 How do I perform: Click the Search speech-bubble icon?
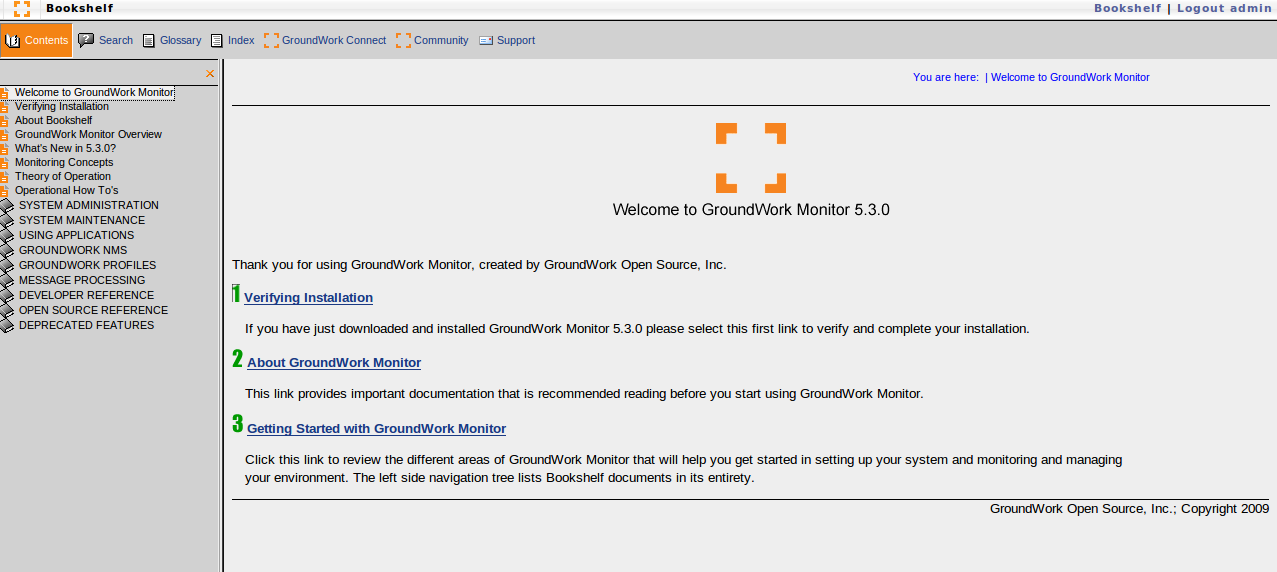pyautogui.click(x=87, y=41)
